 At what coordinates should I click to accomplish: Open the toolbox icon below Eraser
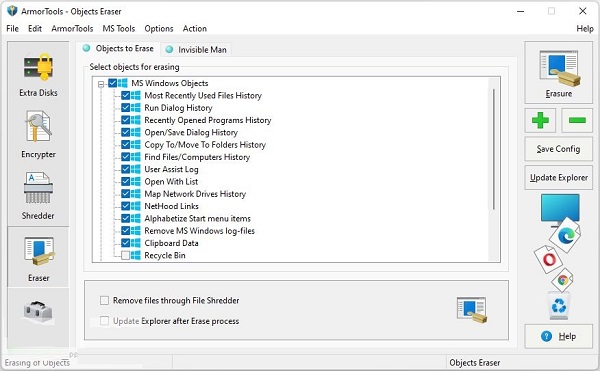coord(38,311)
